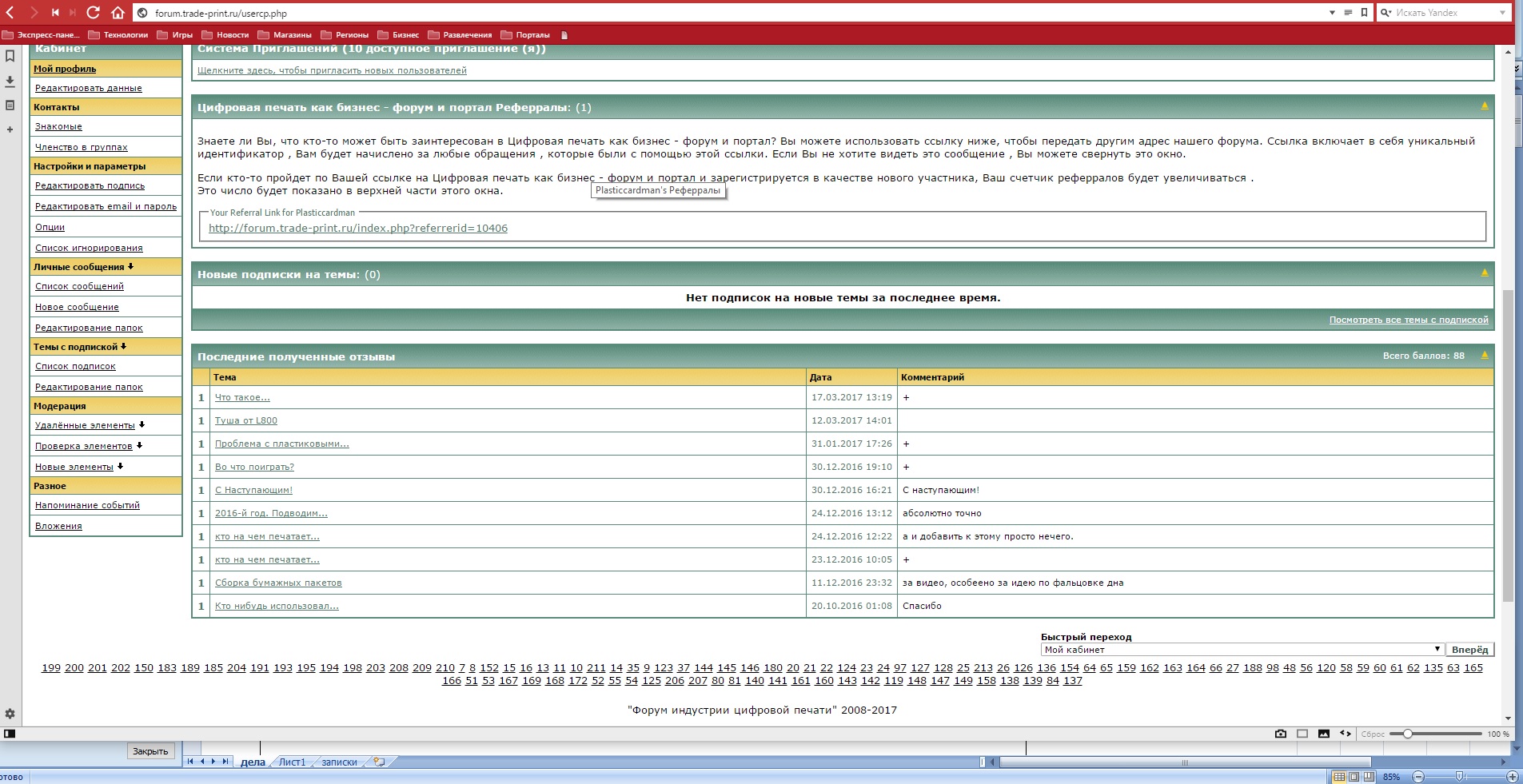1523x784 pixels.
Task: Open Yandex search engine dropdown arrow
Action: pyautogui.click(x=1502, y=13)
